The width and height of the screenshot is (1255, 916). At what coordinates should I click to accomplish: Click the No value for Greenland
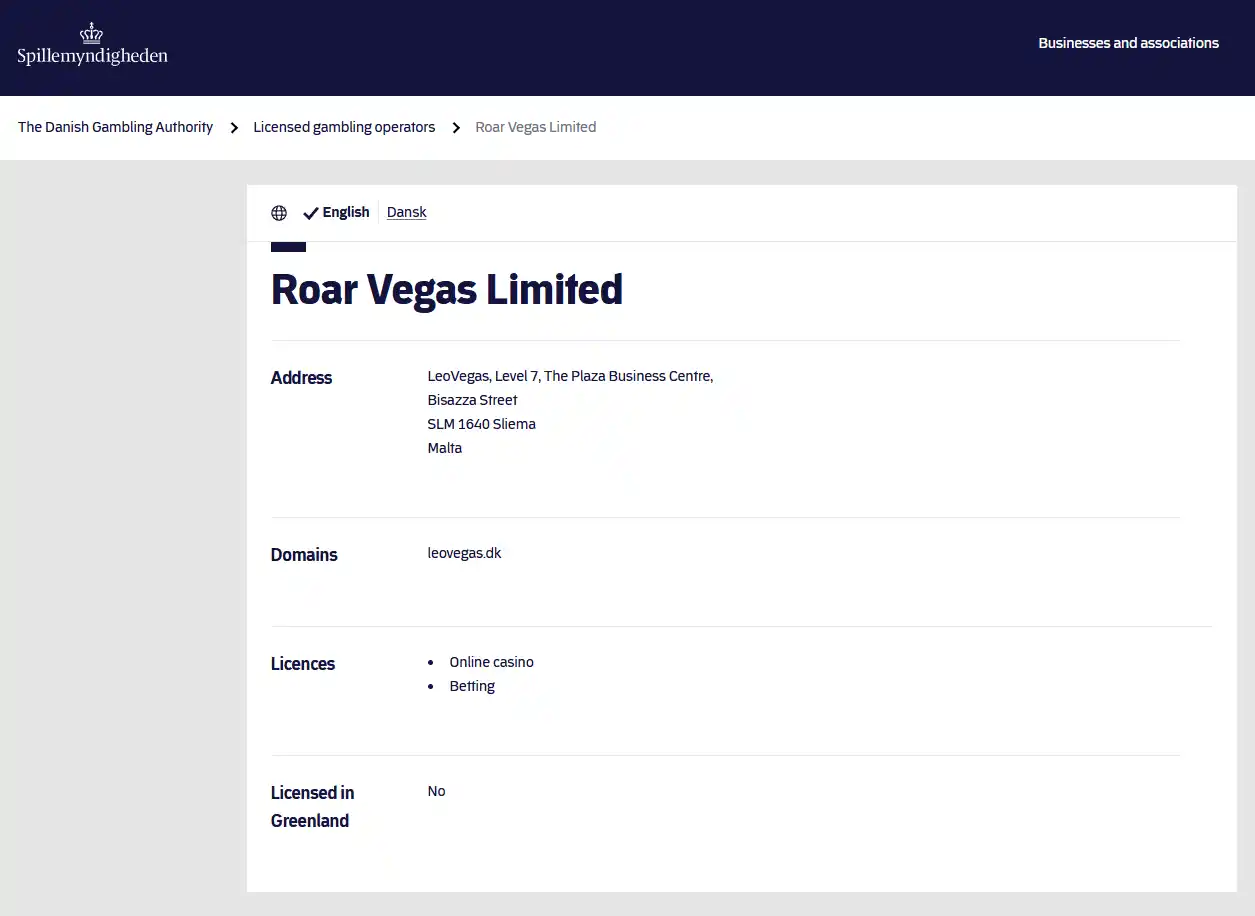(x=436, y=791)
